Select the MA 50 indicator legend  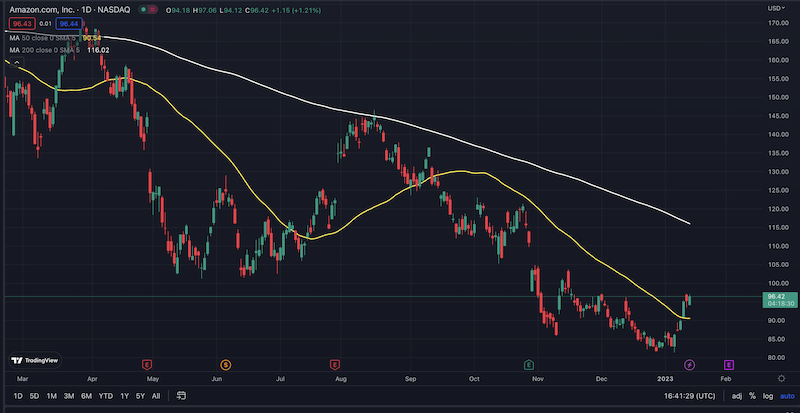pos(45,38)
